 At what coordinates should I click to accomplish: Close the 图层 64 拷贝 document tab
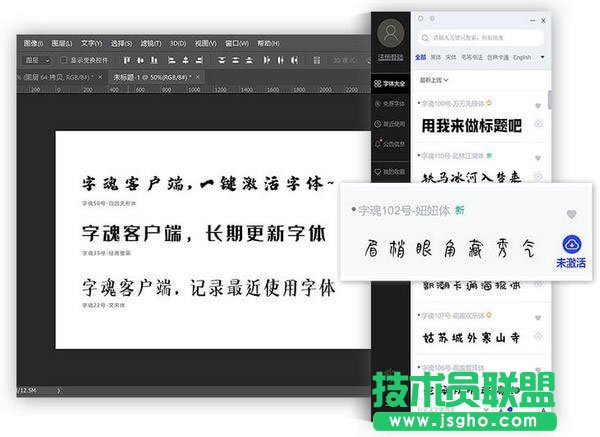pos(100,77)
